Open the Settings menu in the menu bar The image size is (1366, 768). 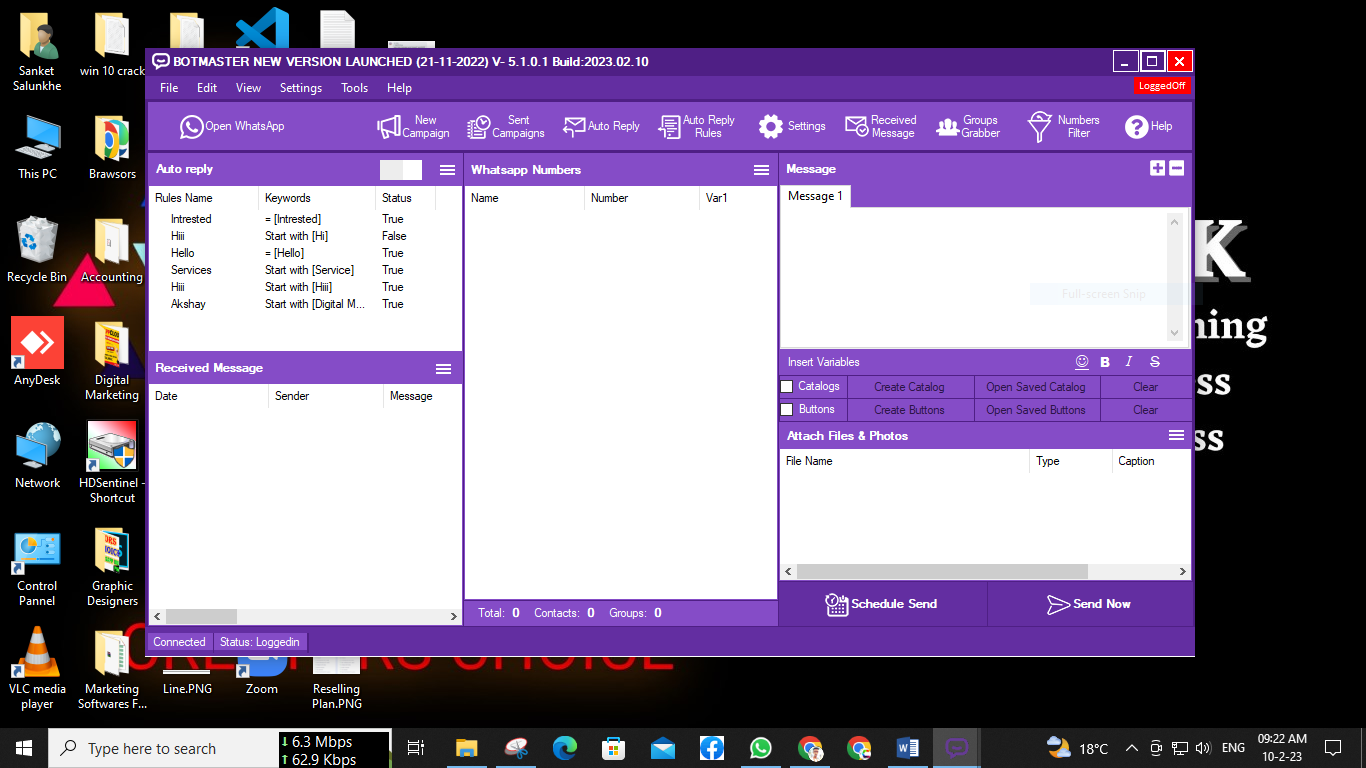pyautogui.click(x=301, y=88)
